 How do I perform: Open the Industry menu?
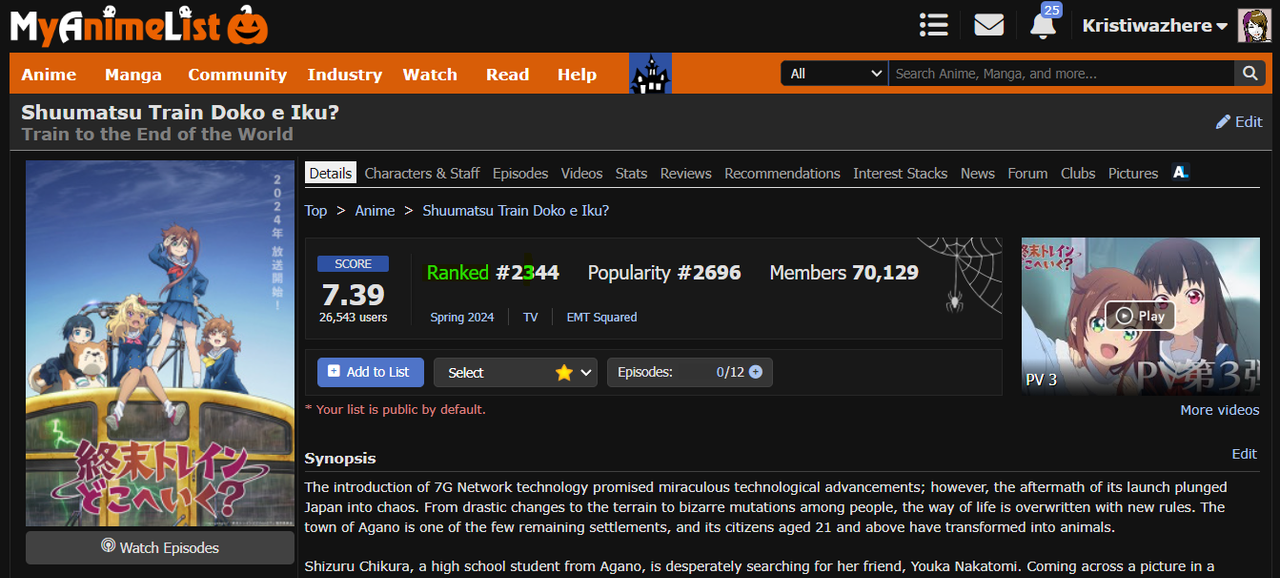pos(345,74)
